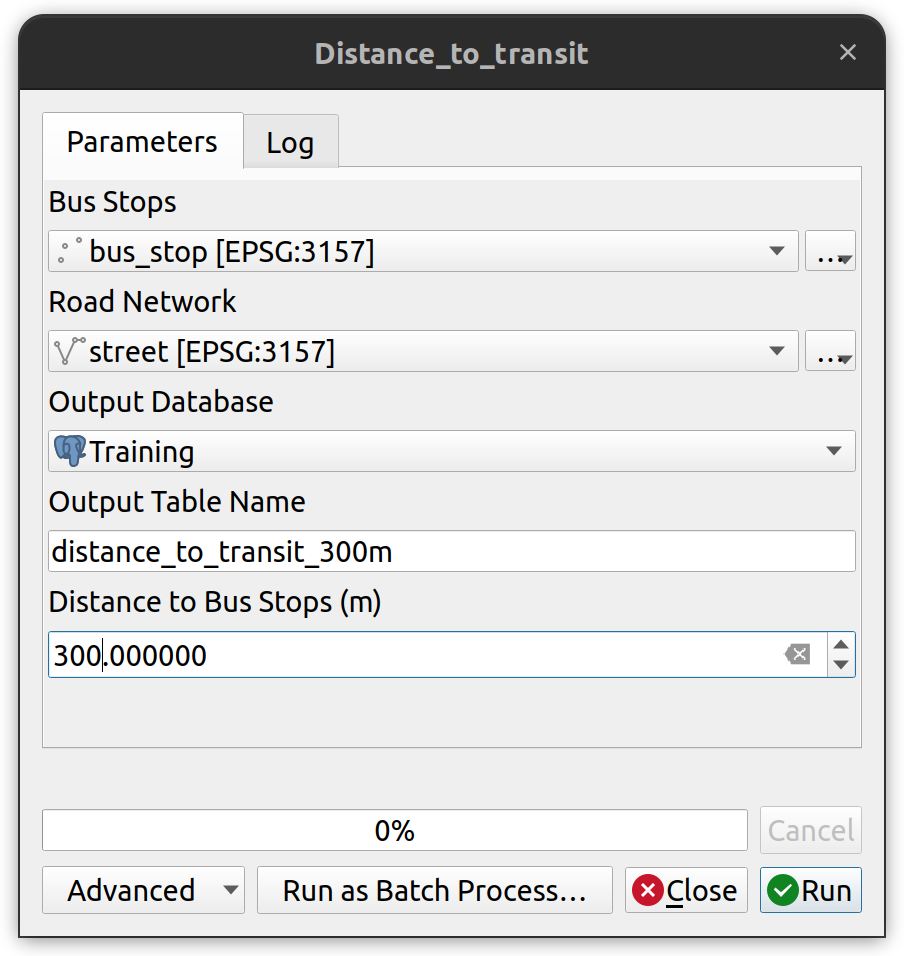Click the red X icon on Close
The width and height of the screenshot is (904, 956).
[647, 890]
